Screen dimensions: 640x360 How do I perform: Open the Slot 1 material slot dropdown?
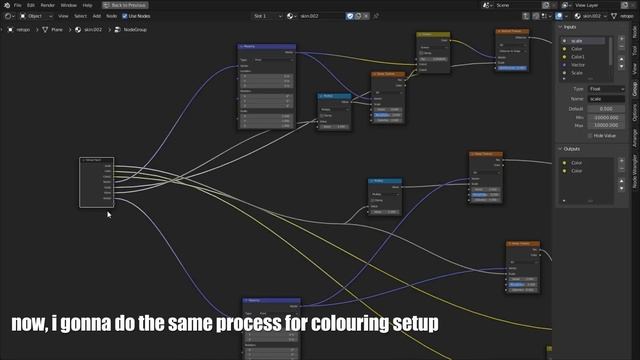267,16
